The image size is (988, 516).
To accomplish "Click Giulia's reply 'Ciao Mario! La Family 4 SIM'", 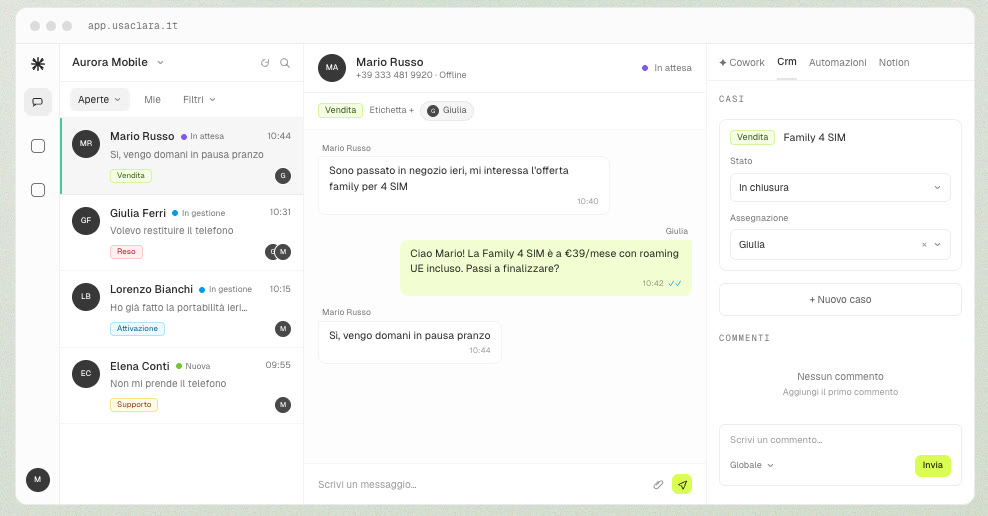I will click(546, 268).
